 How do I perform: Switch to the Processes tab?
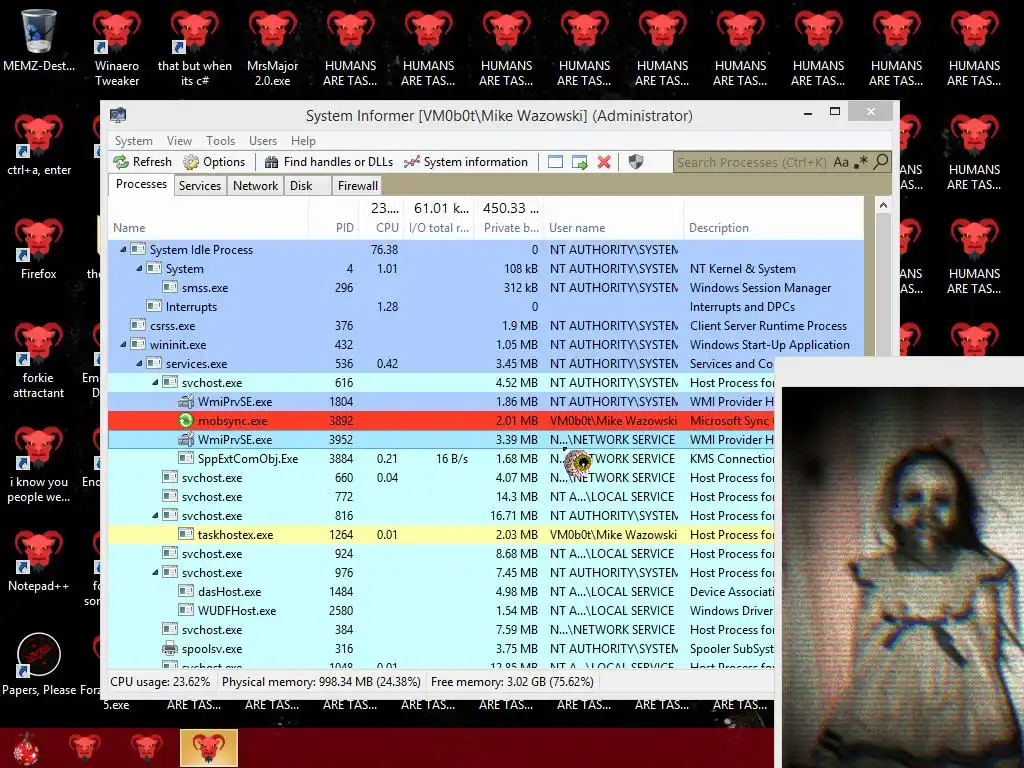tap(141, 184)
